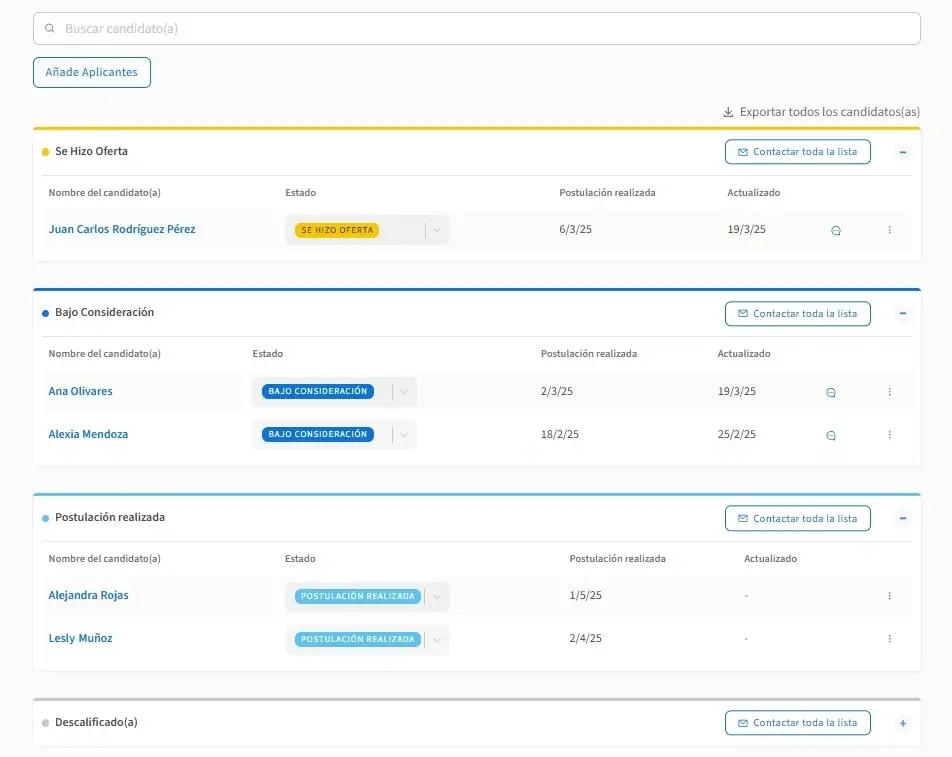This screenshot has width=952, height=757.
Task: Open comments for Juan Carlos Rodríguez Pérez
Action: pos(836,231)
